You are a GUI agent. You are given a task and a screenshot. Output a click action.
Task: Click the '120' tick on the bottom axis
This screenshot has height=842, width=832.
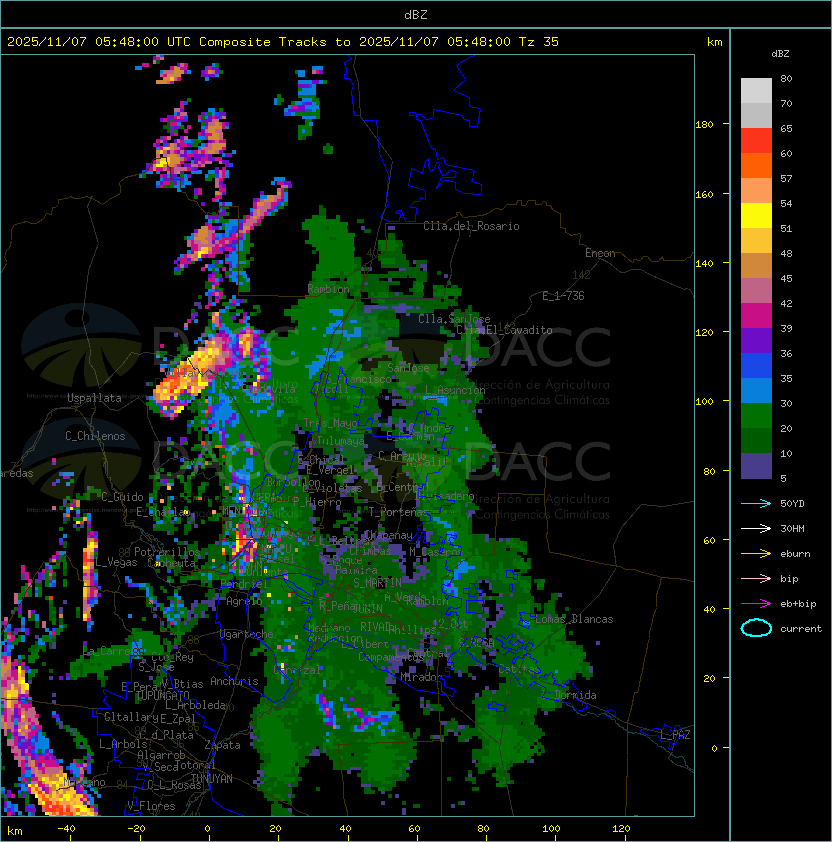click(621, 829)
